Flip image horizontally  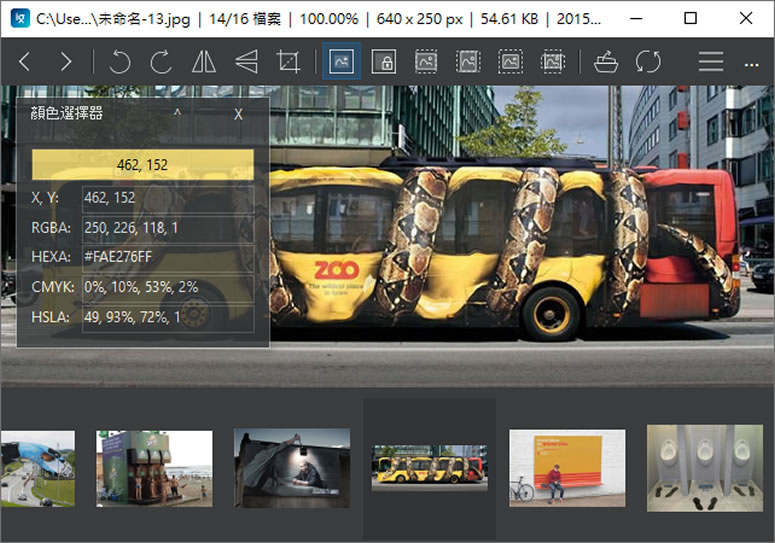coord(204,62)
